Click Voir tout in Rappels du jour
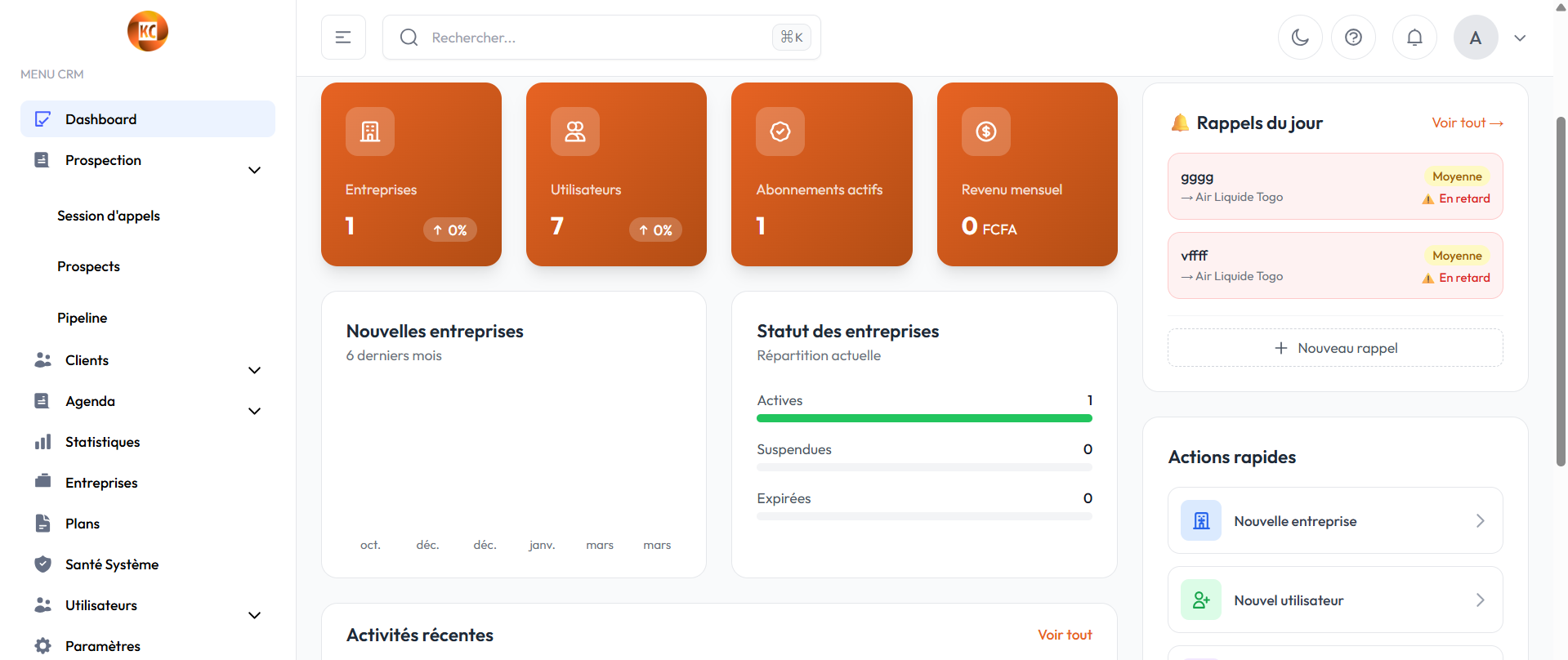 (1467, 123)
